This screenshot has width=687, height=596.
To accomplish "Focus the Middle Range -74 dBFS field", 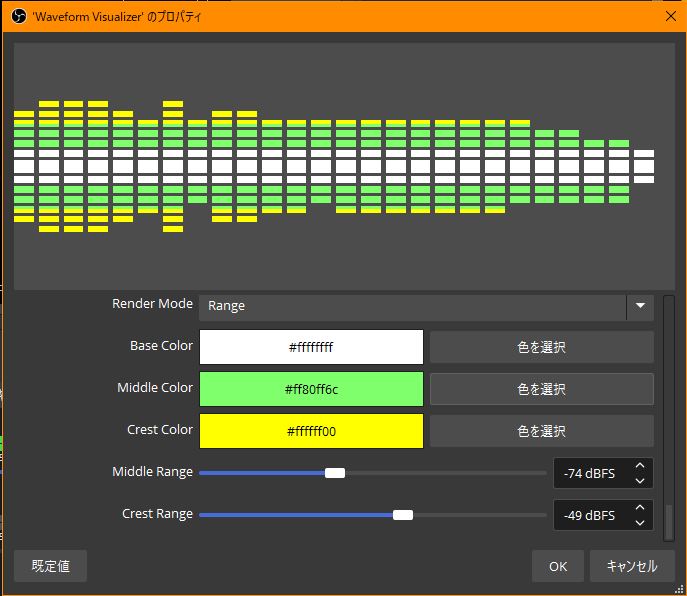I will pos(588,473).
